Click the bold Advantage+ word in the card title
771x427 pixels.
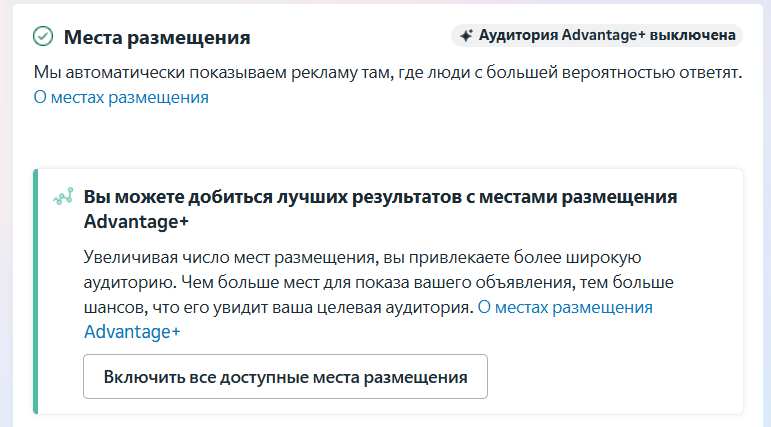tap(136, 221)
